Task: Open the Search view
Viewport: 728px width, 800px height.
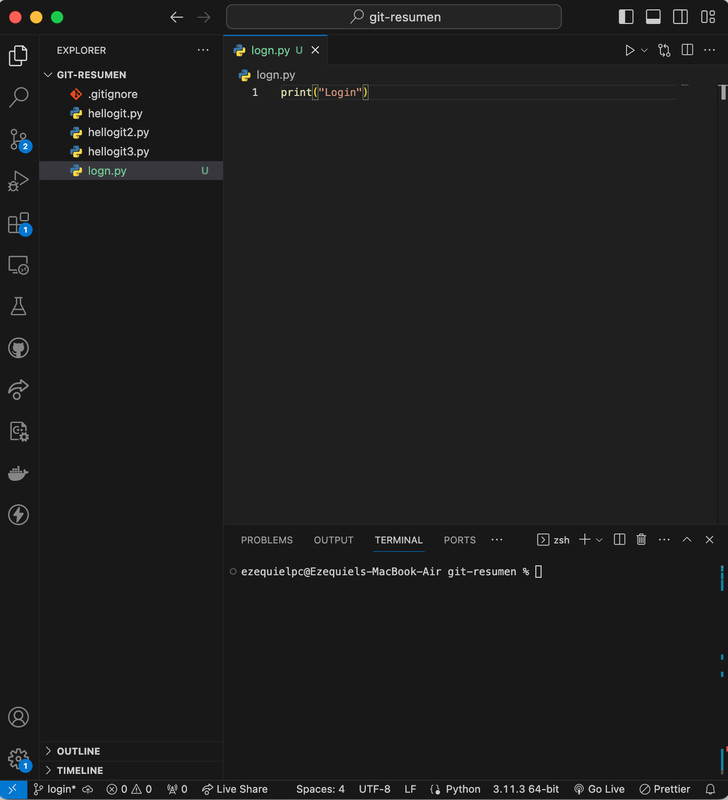Action: [18, 97]
